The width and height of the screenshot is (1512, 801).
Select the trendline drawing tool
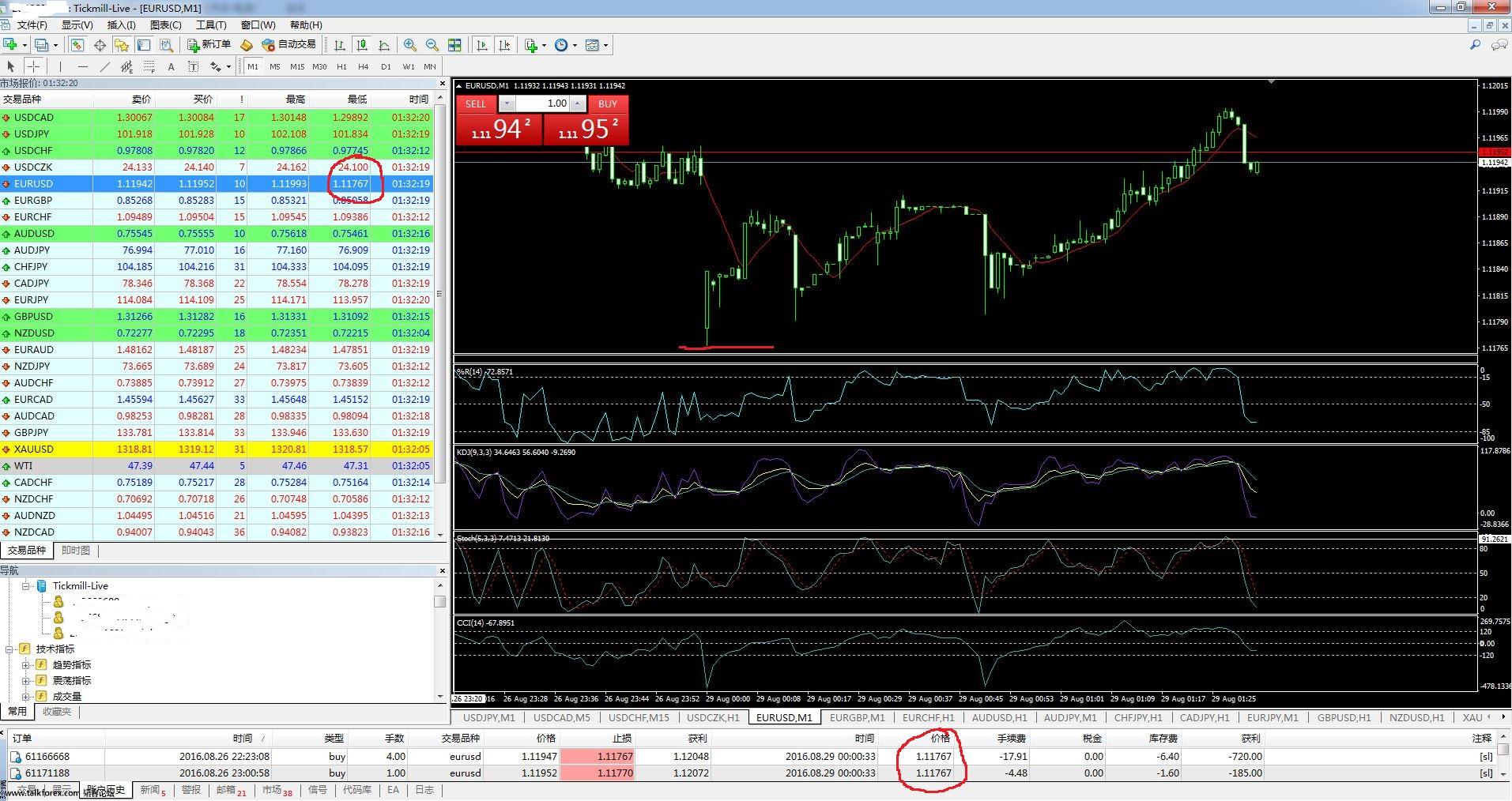(x=104, y=66)
